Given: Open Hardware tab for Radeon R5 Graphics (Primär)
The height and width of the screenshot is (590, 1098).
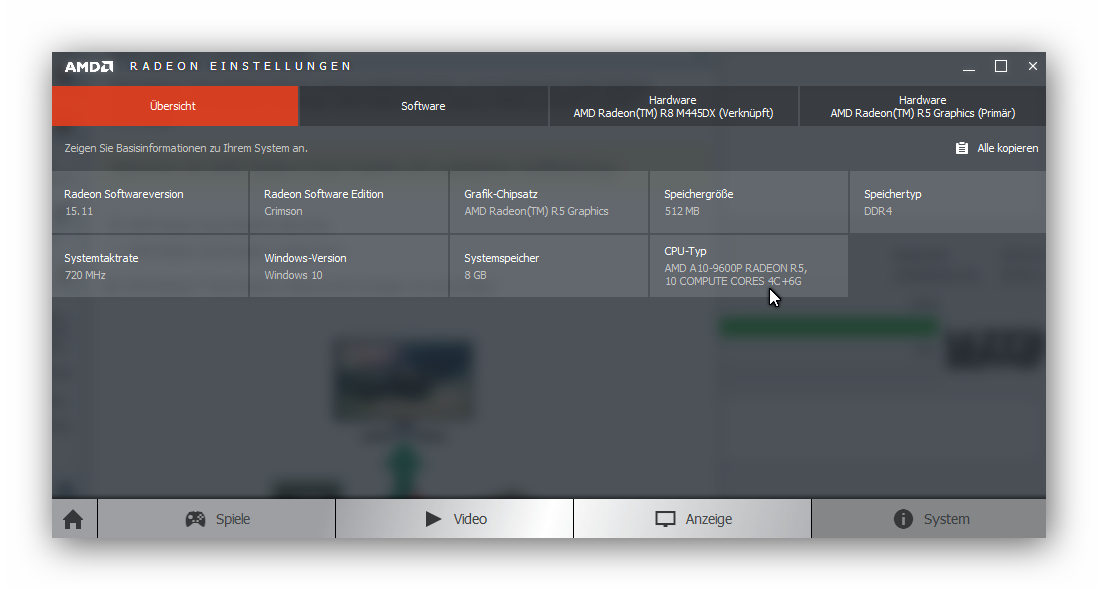Looking at the screenshot, I should pyautogui.click(x=922, y=106).
